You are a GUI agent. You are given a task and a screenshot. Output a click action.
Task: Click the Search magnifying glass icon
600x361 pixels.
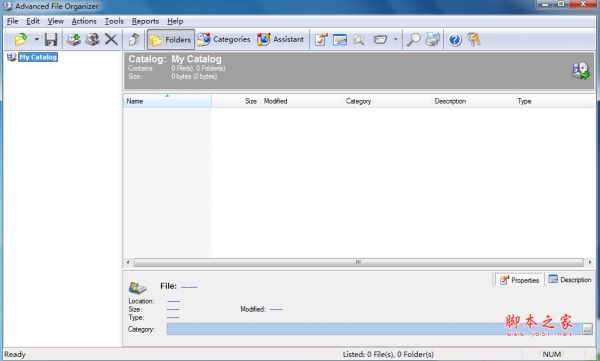click(413, 39)
